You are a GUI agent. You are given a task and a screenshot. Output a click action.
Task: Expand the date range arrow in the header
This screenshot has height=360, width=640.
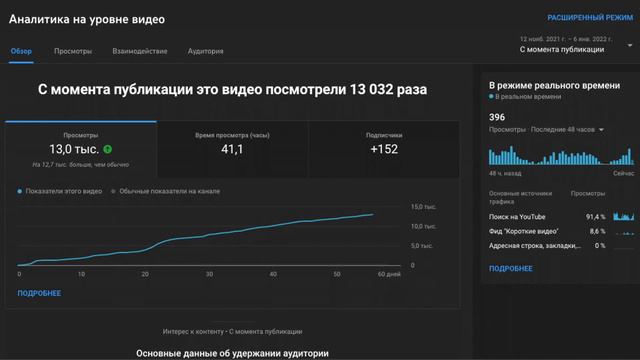[630, 45]
